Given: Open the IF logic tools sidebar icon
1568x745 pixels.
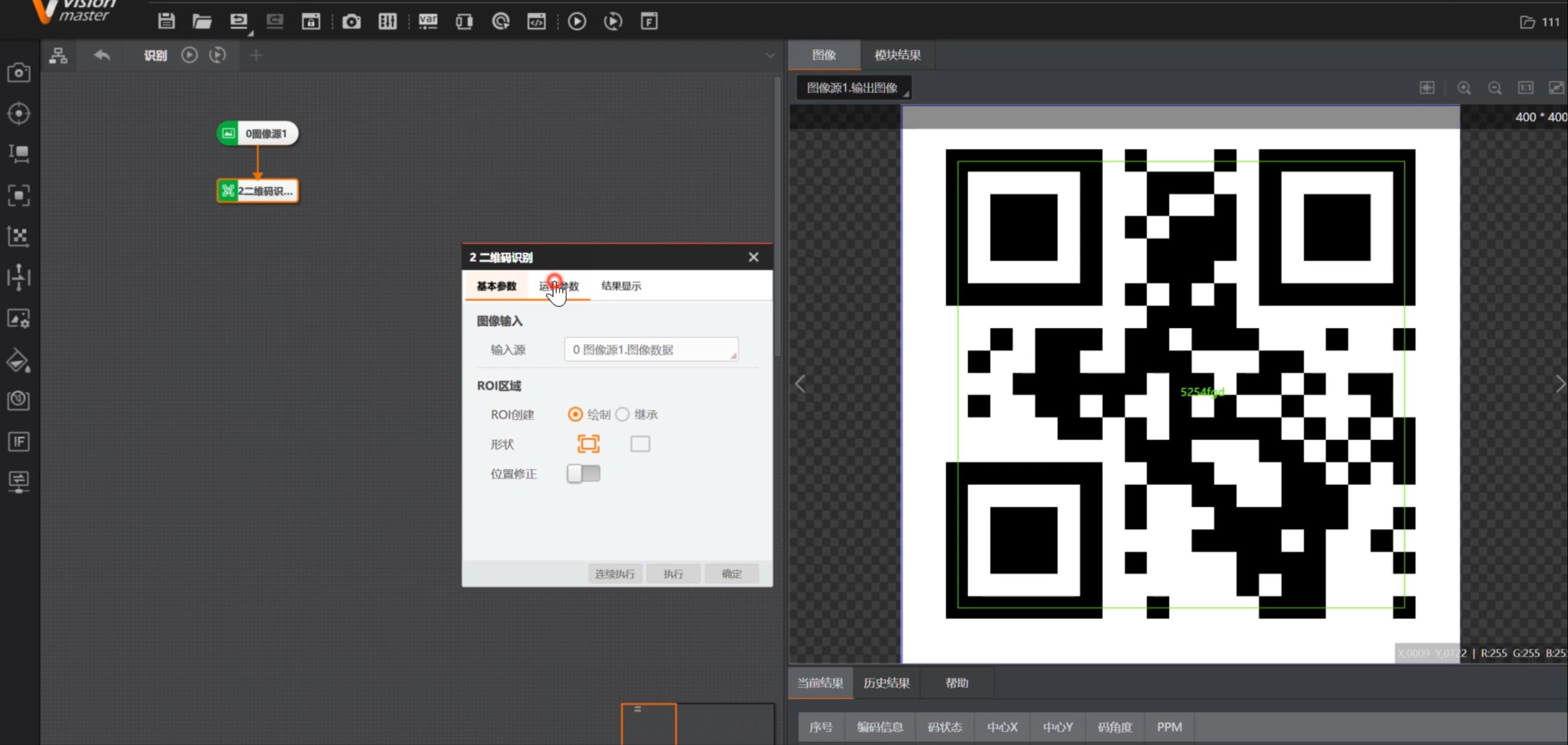Looking at the screenshot, I should (x=19, y=441).
